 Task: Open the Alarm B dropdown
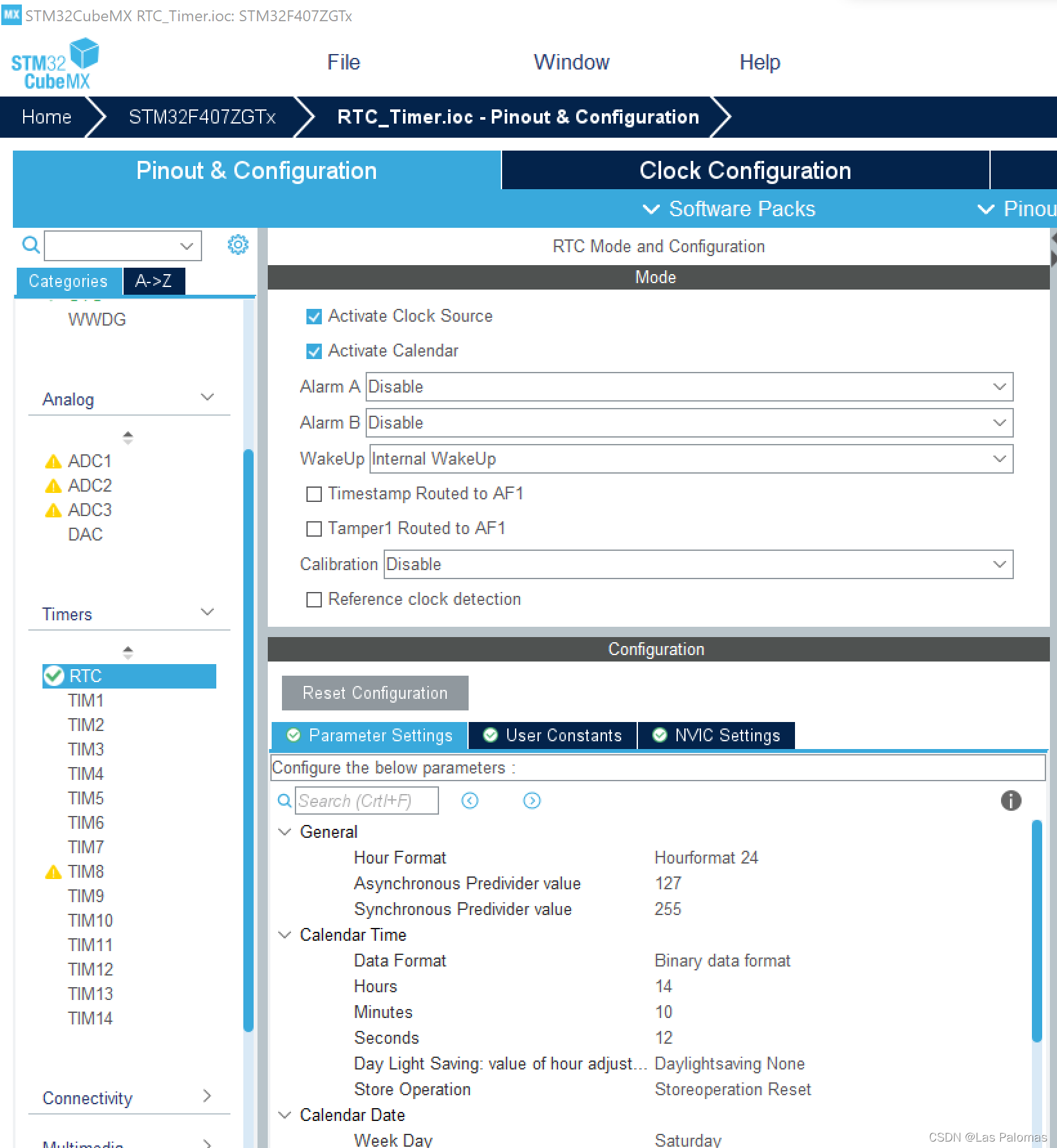(689, 423)
